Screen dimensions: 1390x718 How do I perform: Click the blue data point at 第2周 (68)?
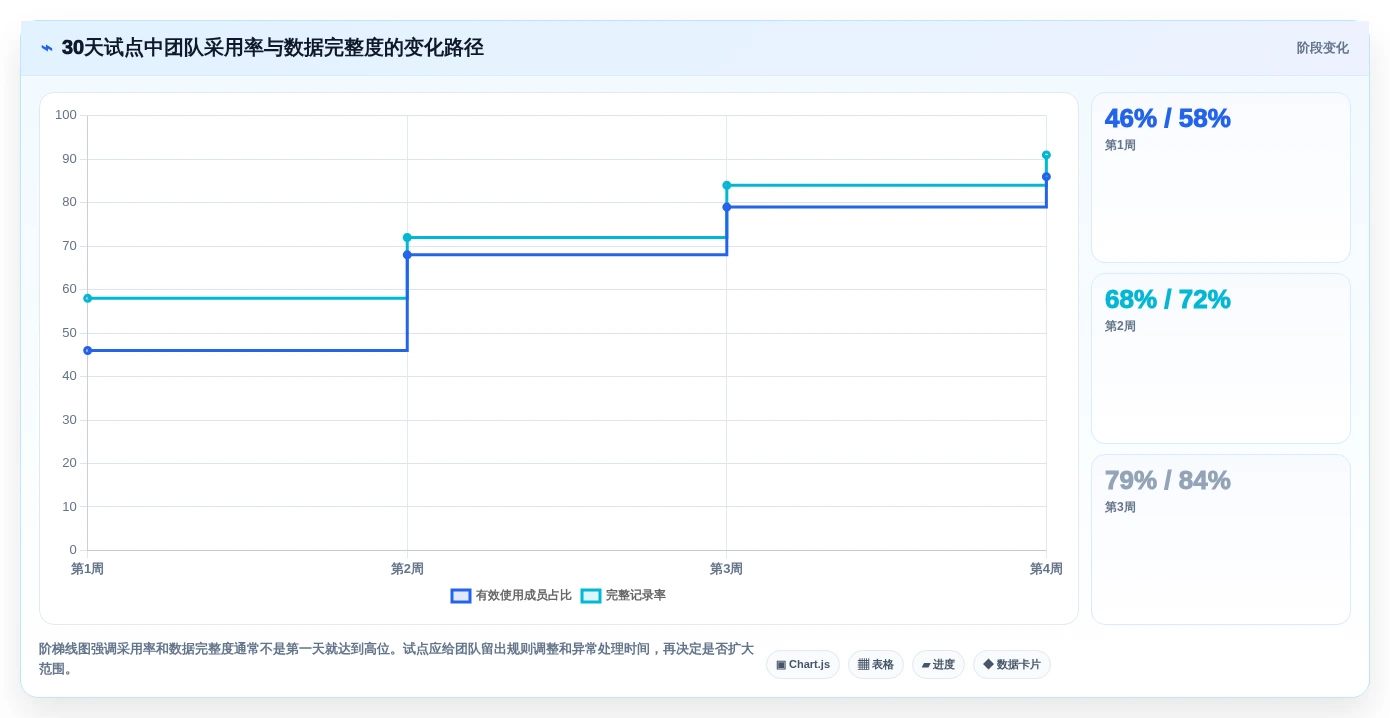tap(407, 254)
